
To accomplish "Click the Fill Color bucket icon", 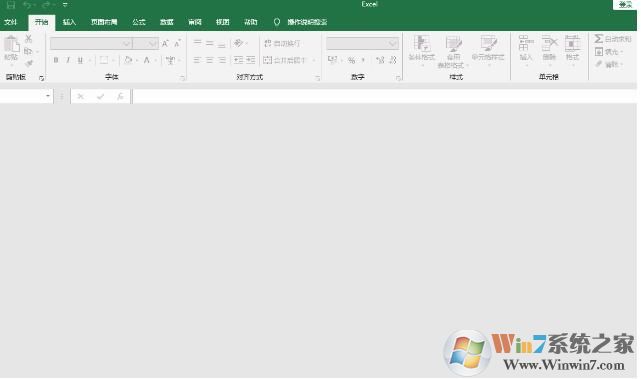I will coord(128,61).
